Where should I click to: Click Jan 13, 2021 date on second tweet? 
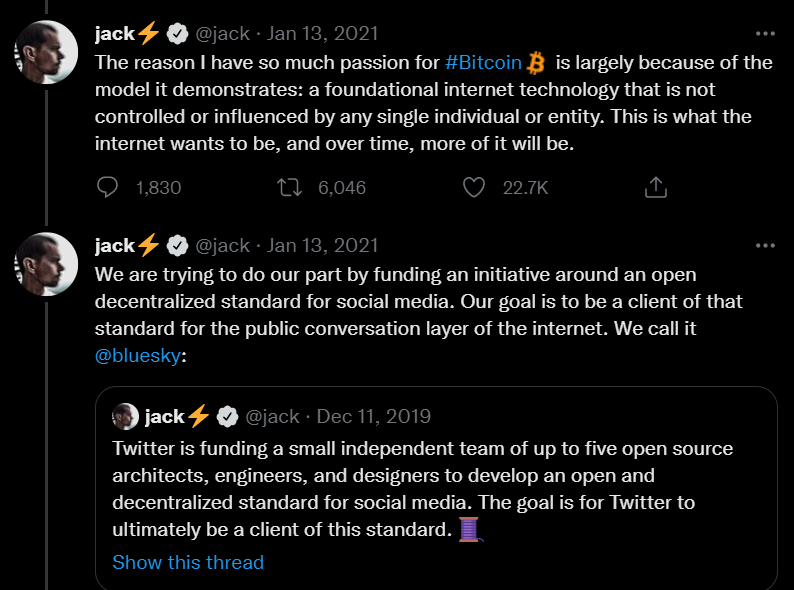323,246
